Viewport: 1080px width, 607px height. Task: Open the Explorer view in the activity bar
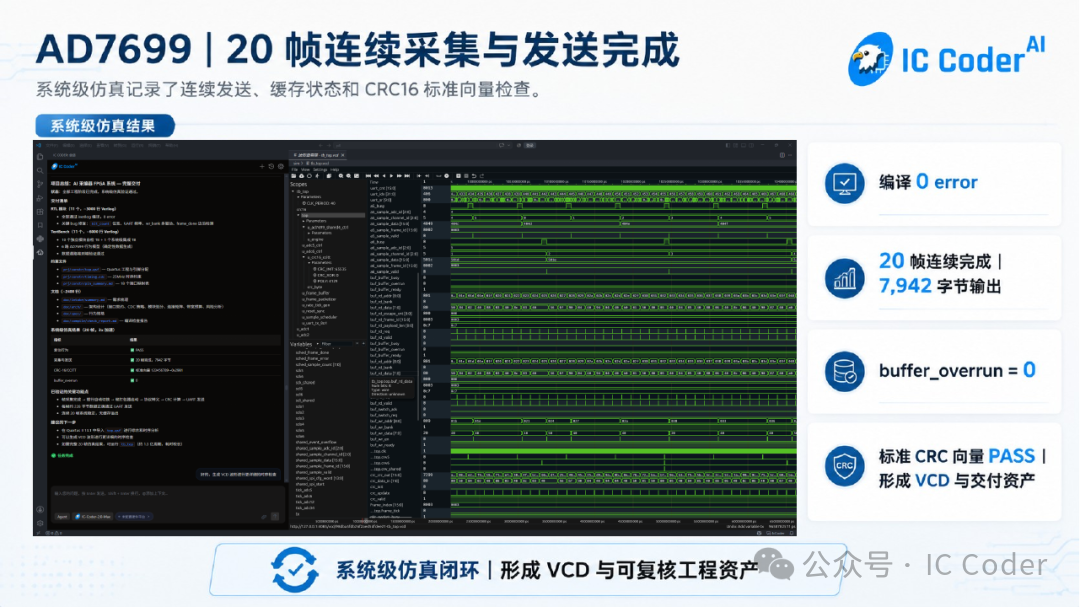coord(40,157)
